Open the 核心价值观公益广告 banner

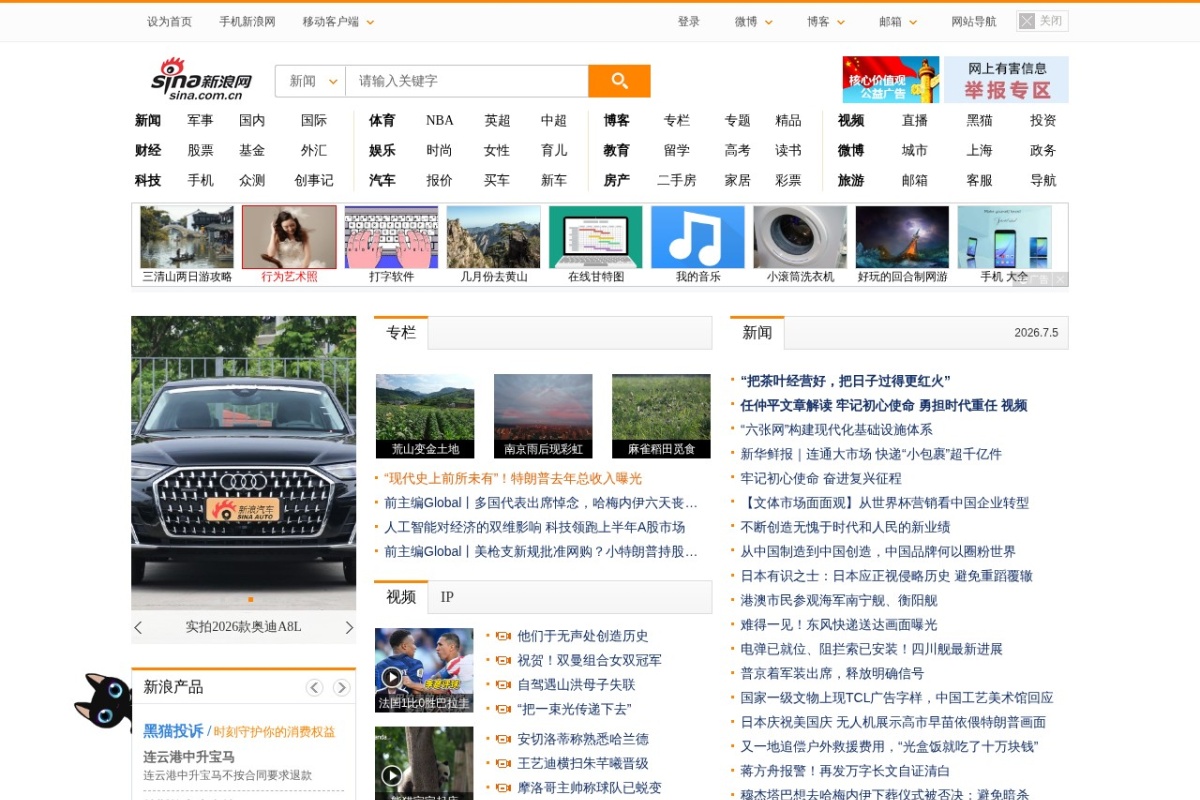coord(891,79)
